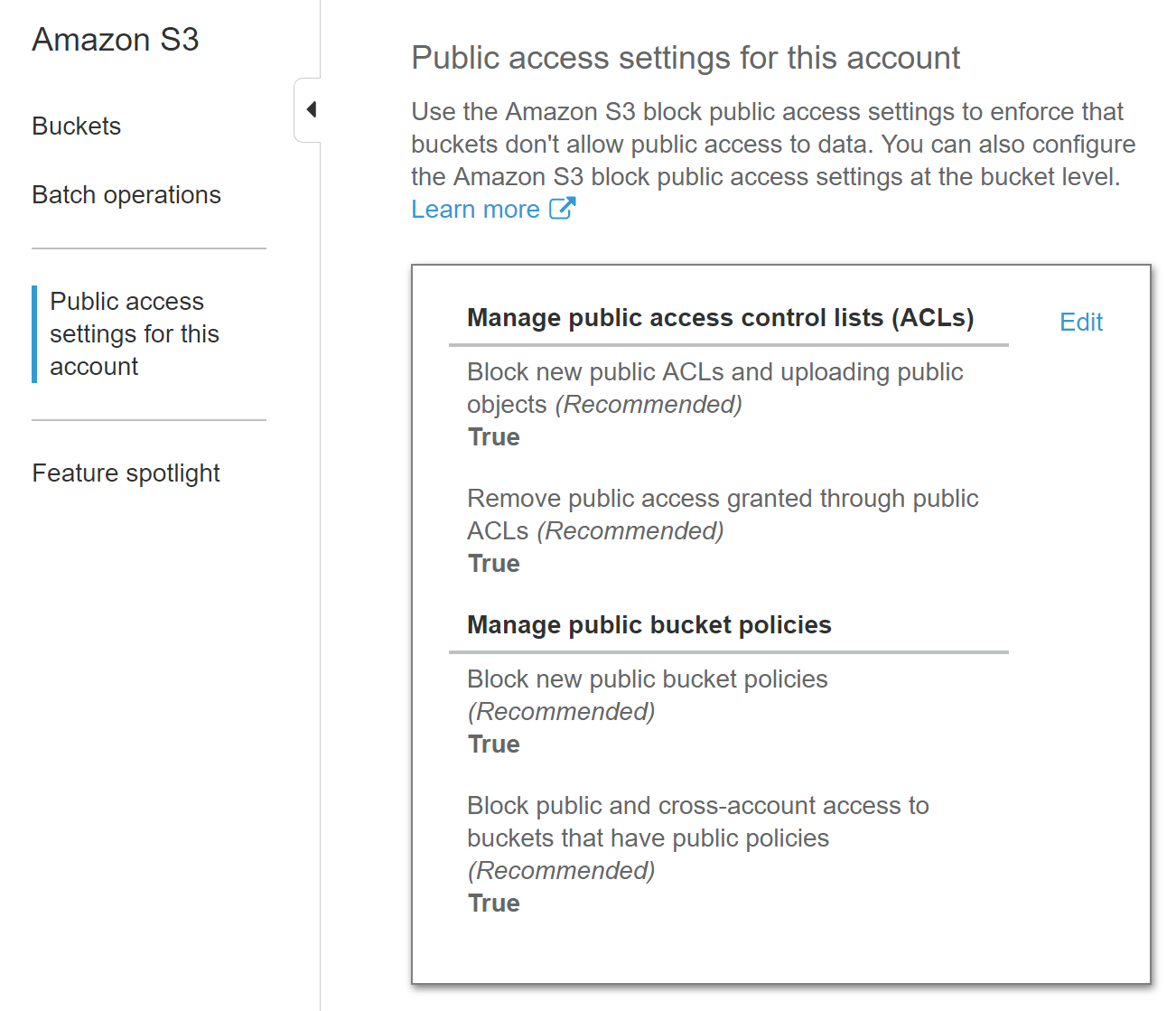This screenshot has height=1011, width=1176.
Task: Select Public access settings sidebar item
Action: [x=134, y=334]
